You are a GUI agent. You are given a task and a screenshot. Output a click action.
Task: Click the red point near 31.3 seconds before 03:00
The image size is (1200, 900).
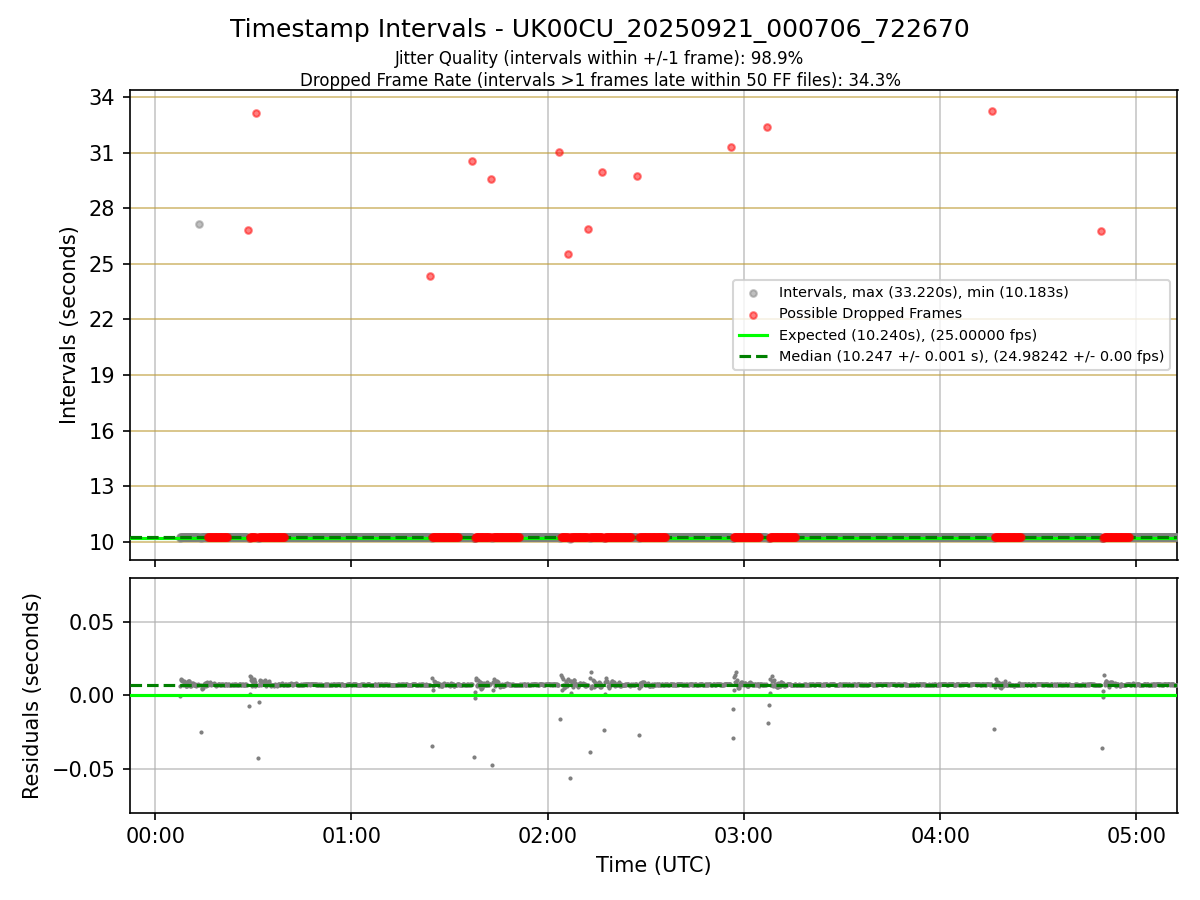[x=731, y=147]
